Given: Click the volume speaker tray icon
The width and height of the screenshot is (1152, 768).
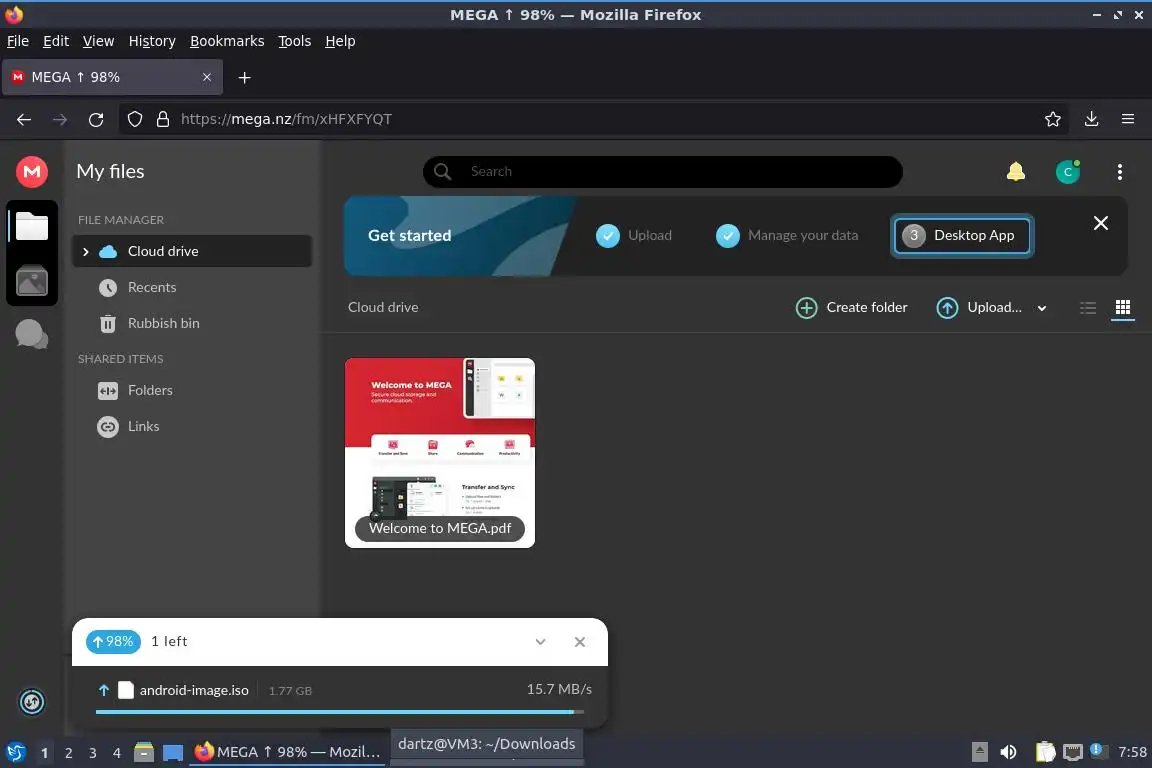Looking at the screenshot, I should coord(1008,753).
